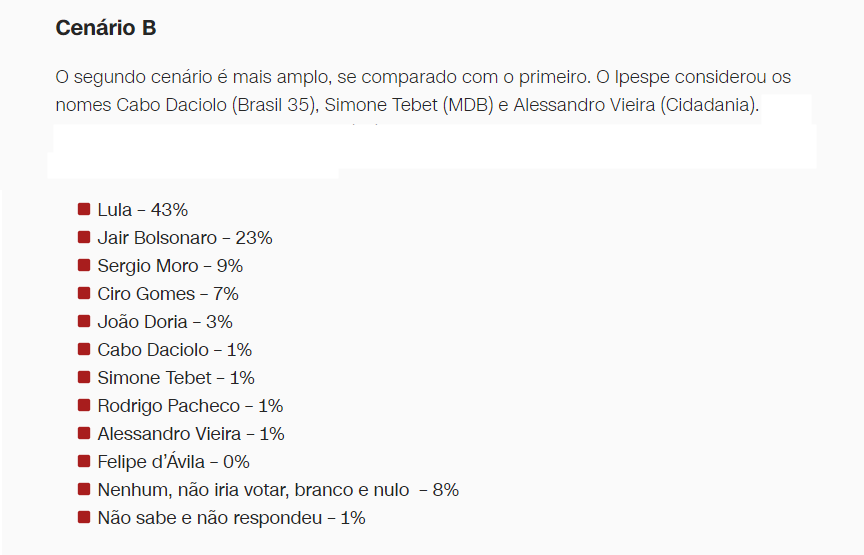Click the red bullet beside Alessandro Vieira
The height and width of the screenshot is (555, 864).
(x=84, y=433)
